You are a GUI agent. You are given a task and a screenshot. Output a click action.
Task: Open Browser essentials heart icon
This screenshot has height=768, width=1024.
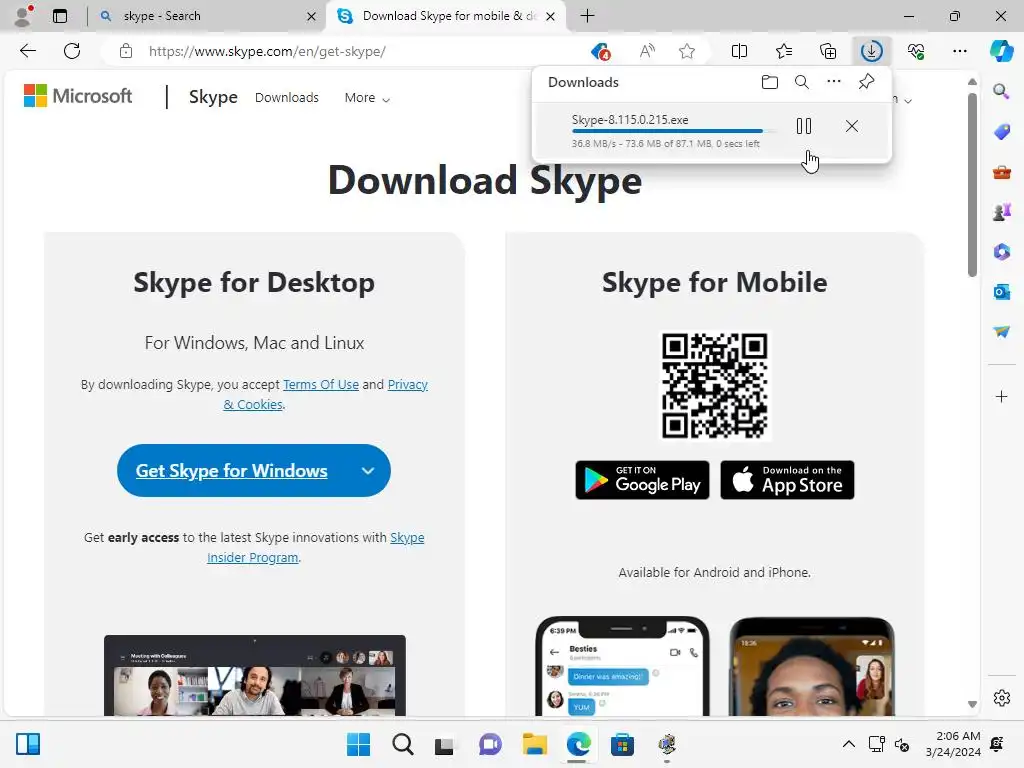[916, 51]
